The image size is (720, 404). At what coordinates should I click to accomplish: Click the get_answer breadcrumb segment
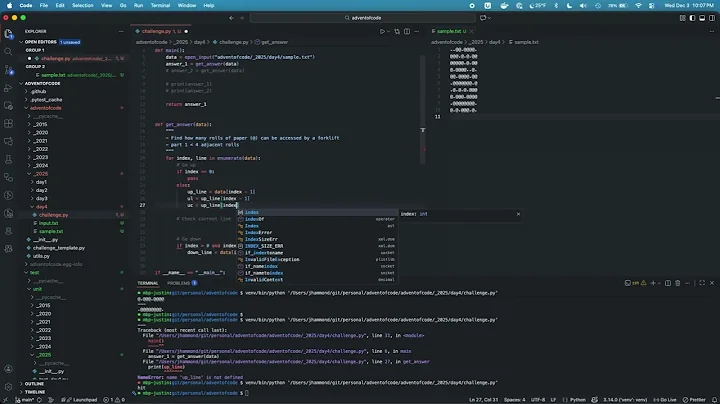click(274, 42)
